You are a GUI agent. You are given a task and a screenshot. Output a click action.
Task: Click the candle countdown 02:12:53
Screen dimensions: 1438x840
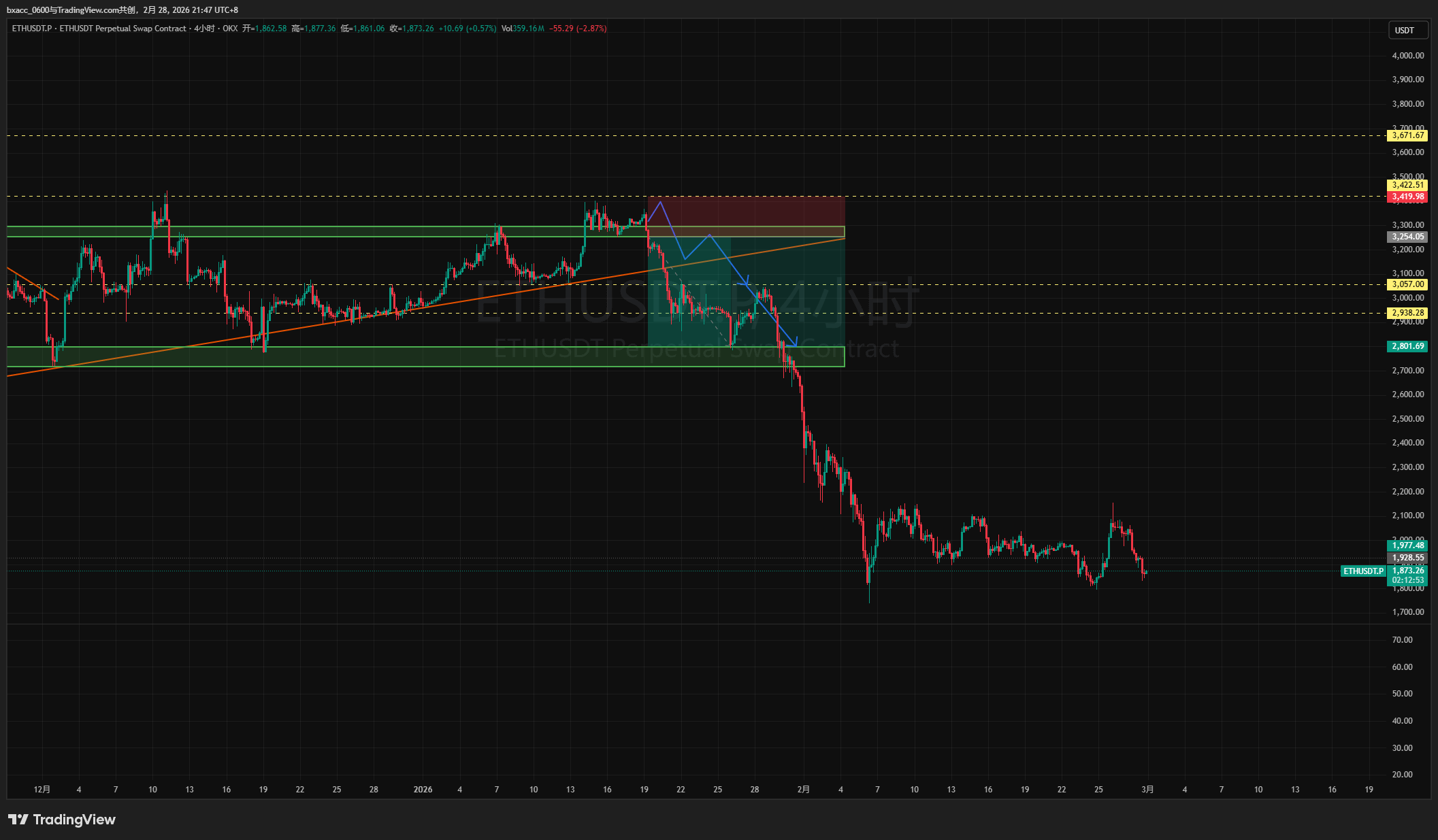click(1407, 580)
